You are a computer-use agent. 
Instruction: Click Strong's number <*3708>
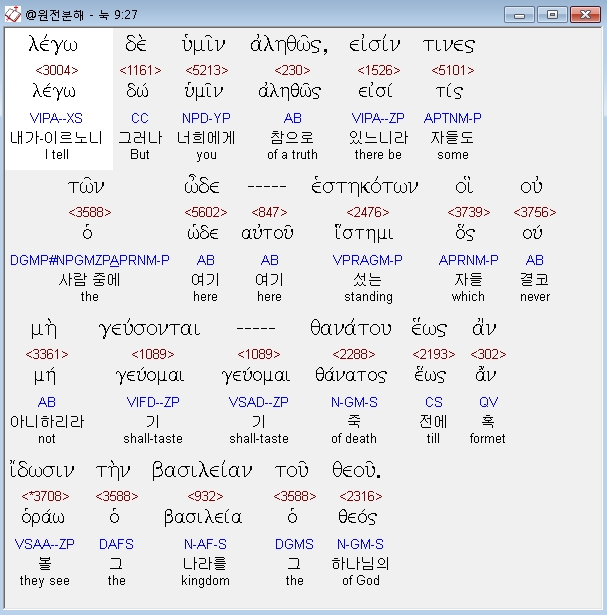click(45, 496)
